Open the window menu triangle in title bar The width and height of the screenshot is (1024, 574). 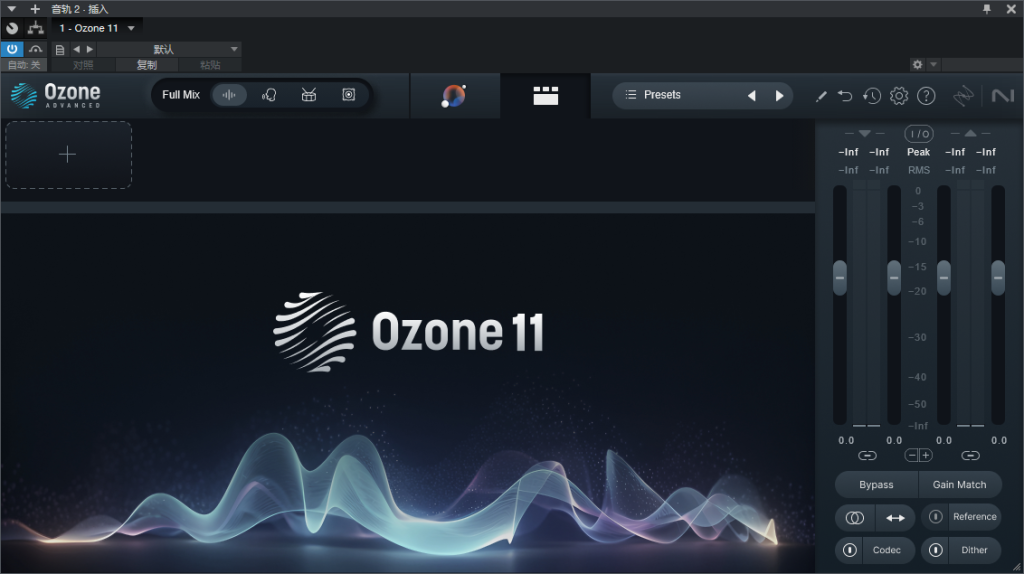12,8
